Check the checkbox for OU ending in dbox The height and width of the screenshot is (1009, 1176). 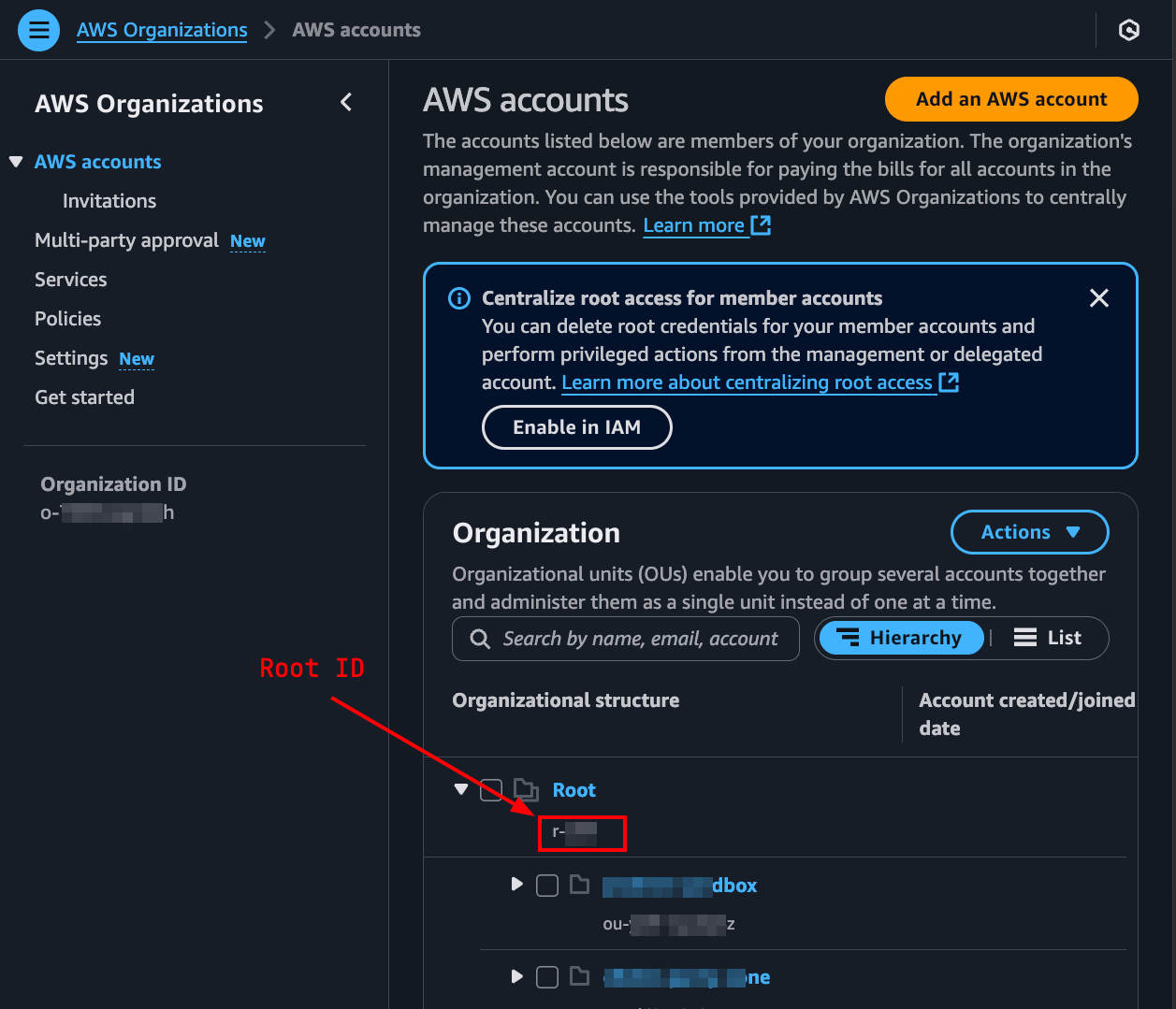pyautogui.click(x=547, y=886)
